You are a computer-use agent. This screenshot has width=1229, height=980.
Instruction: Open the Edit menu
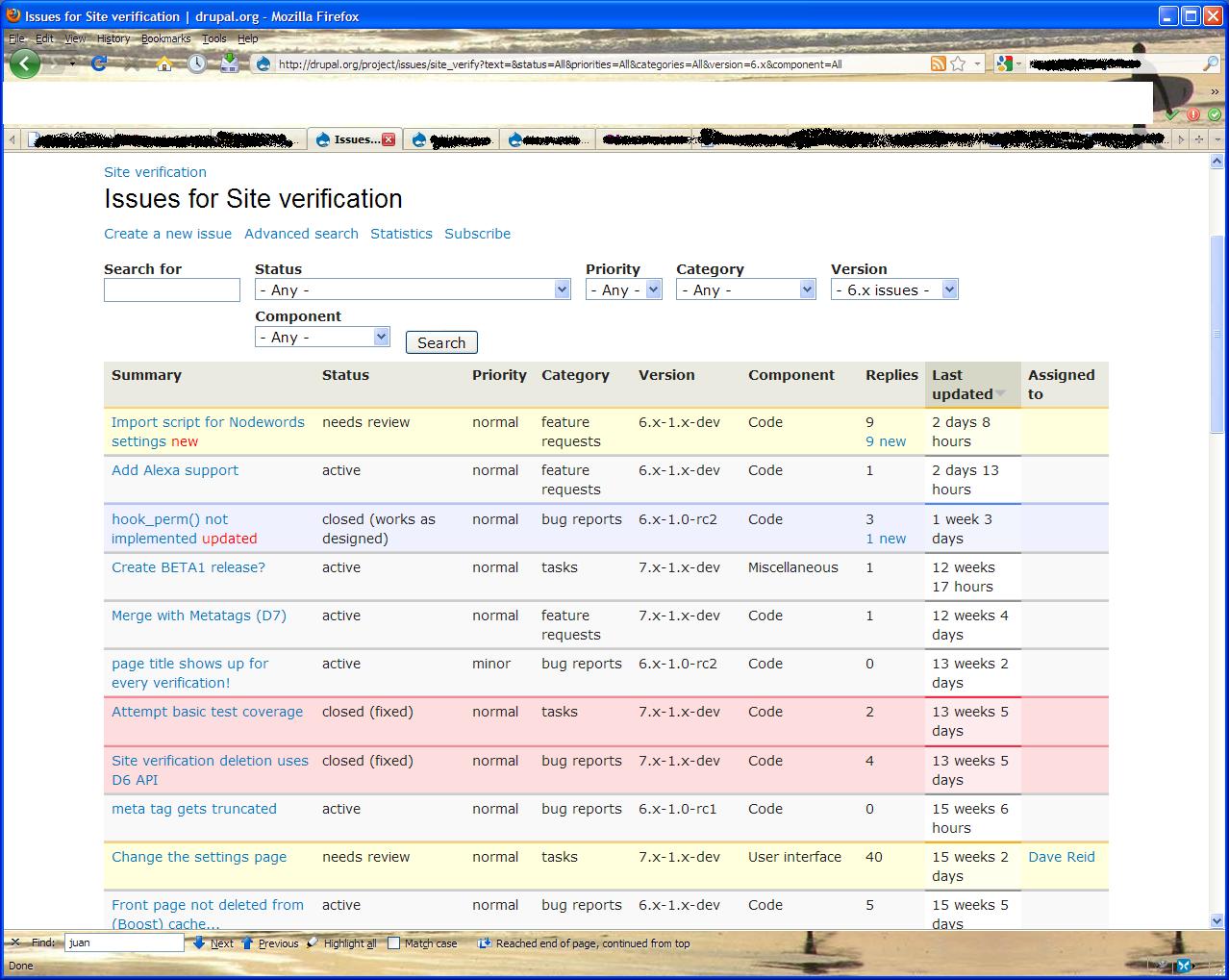pos(44,38)
